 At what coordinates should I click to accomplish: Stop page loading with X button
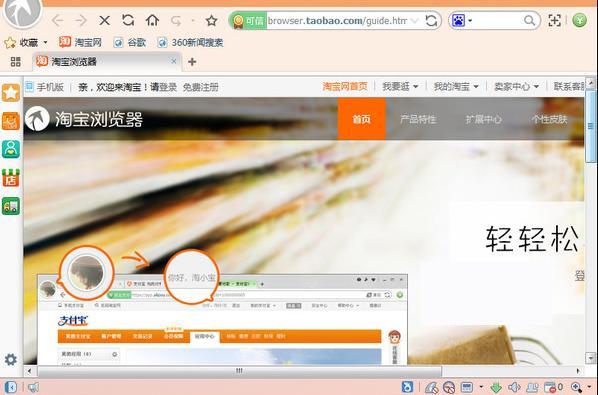tap(104, 21)
